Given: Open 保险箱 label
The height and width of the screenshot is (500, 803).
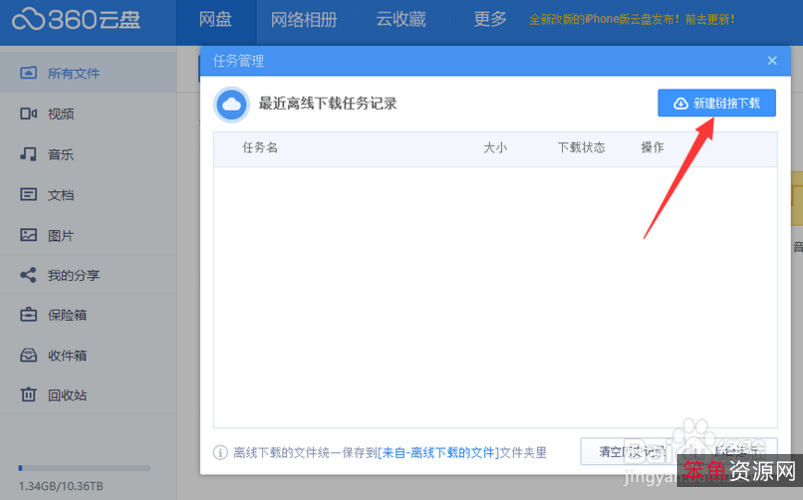Looking at the screenshot, I should pyautogui.click(x=67, y=315).
